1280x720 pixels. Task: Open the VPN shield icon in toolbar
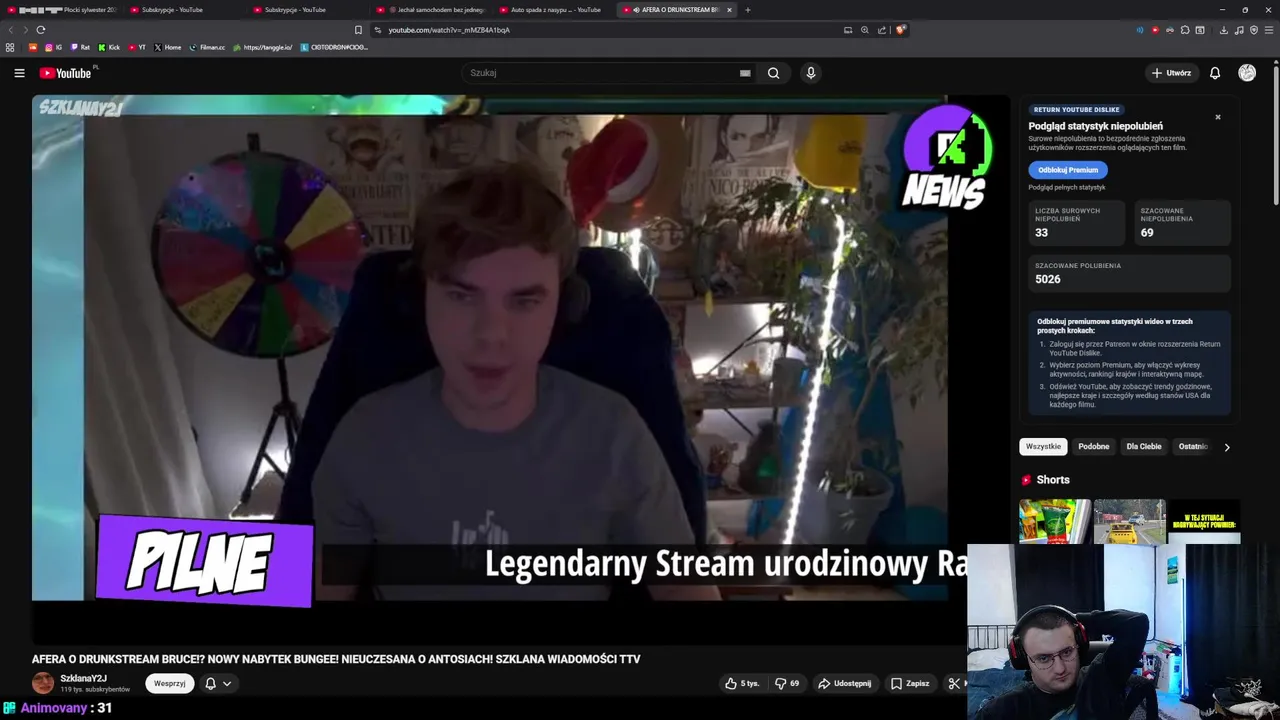coord(1254,30)
